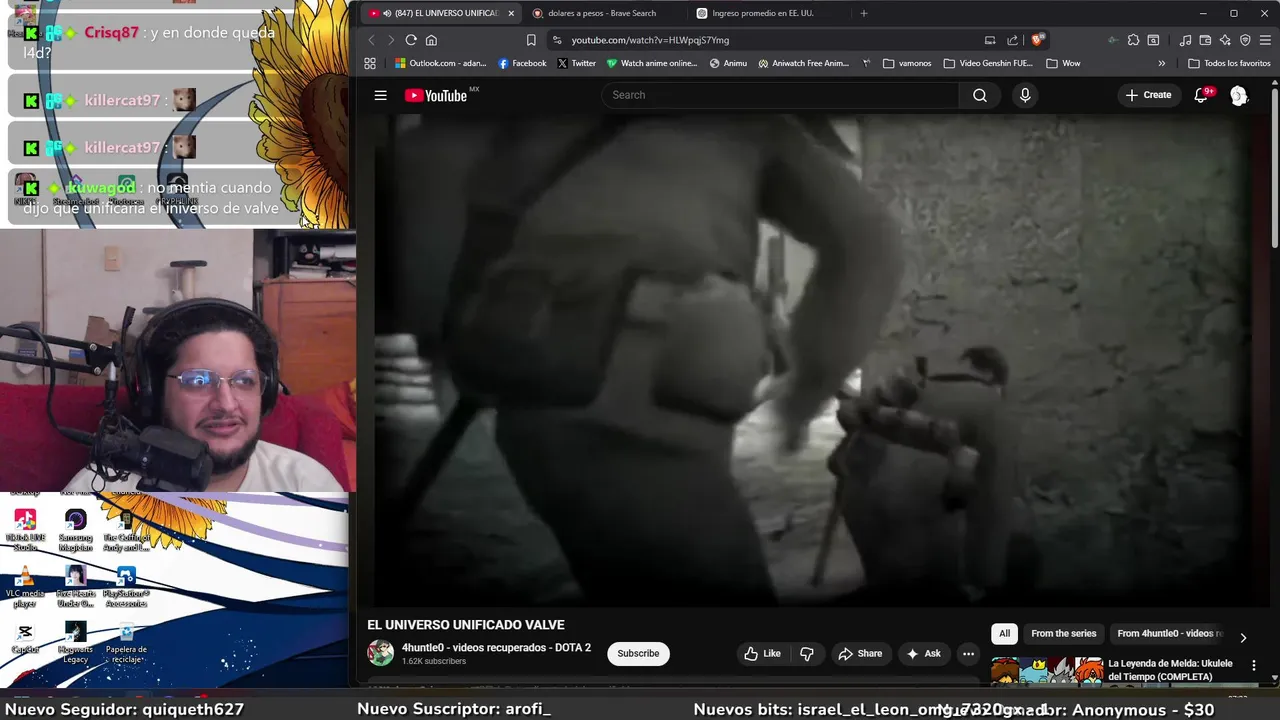The height and width of the screenshot is (720, 1280).
Task: Open the Watch anime online bookmark
Action: coord(652,63)
